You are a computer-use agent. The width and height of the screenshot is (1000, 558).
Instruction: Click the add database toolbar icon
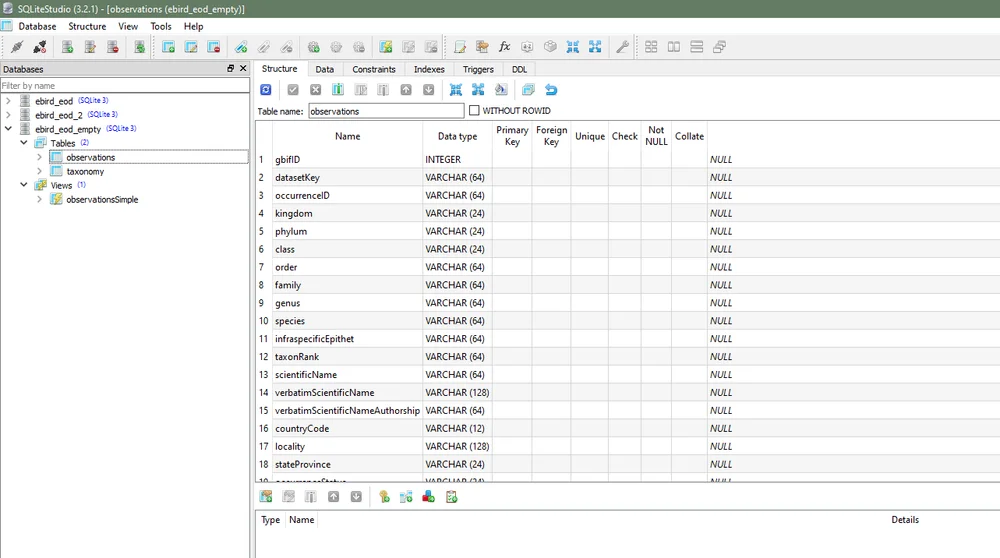click(67, 47)
